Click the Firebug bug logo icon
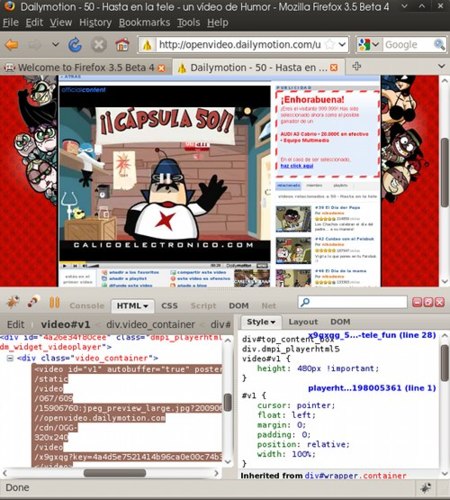 pos(13,302)
